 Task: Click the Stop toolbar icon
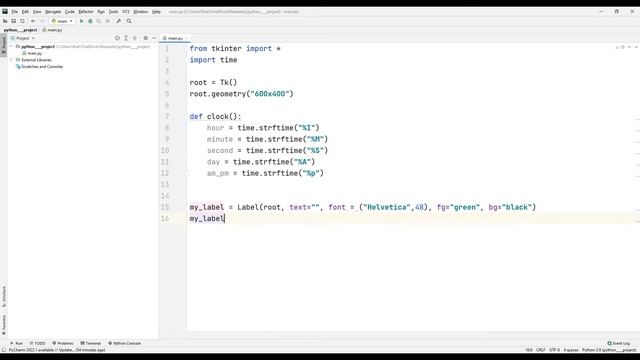pos(108,21)
